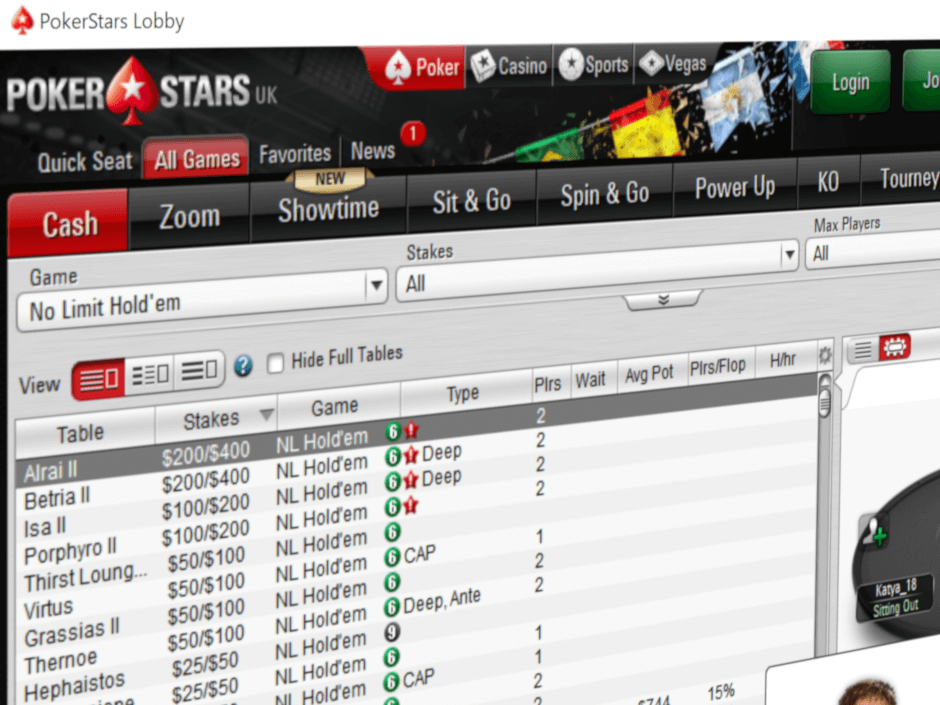Screen dimensions: 940x705
Task: Open the lobby filter settings gear icon
Action: click(825, 352)
